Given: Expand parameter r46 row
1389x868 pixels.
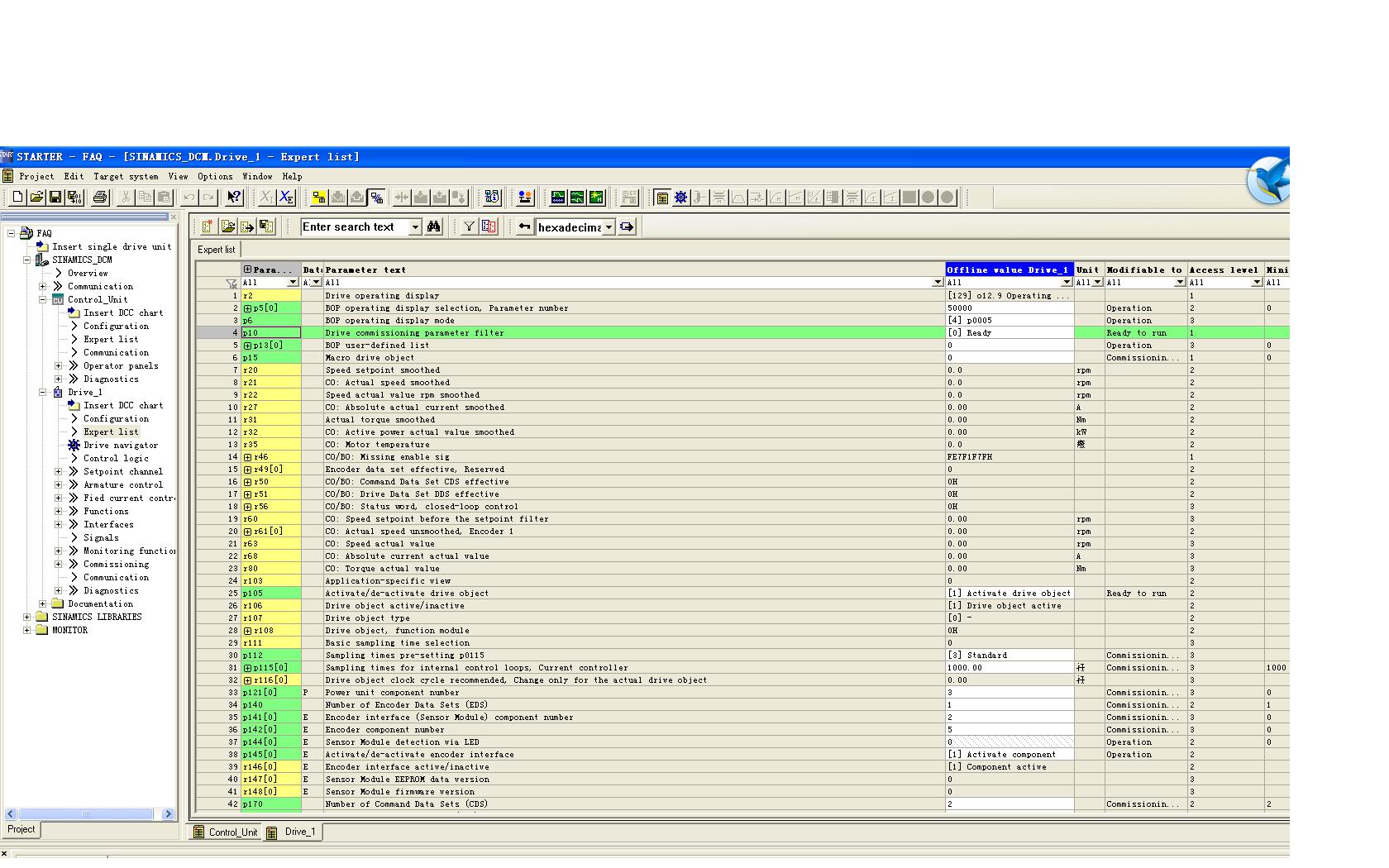Looking at the screenshot, I should pyautogui.click(x=247, y=457).
